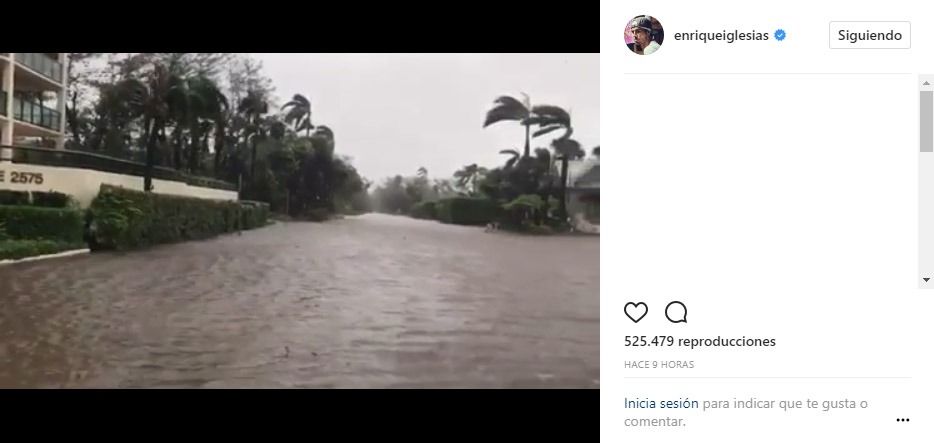The image size is (934, 443).
Task: Click the comments panel scrollbar thumb
Action: point(926,122)
